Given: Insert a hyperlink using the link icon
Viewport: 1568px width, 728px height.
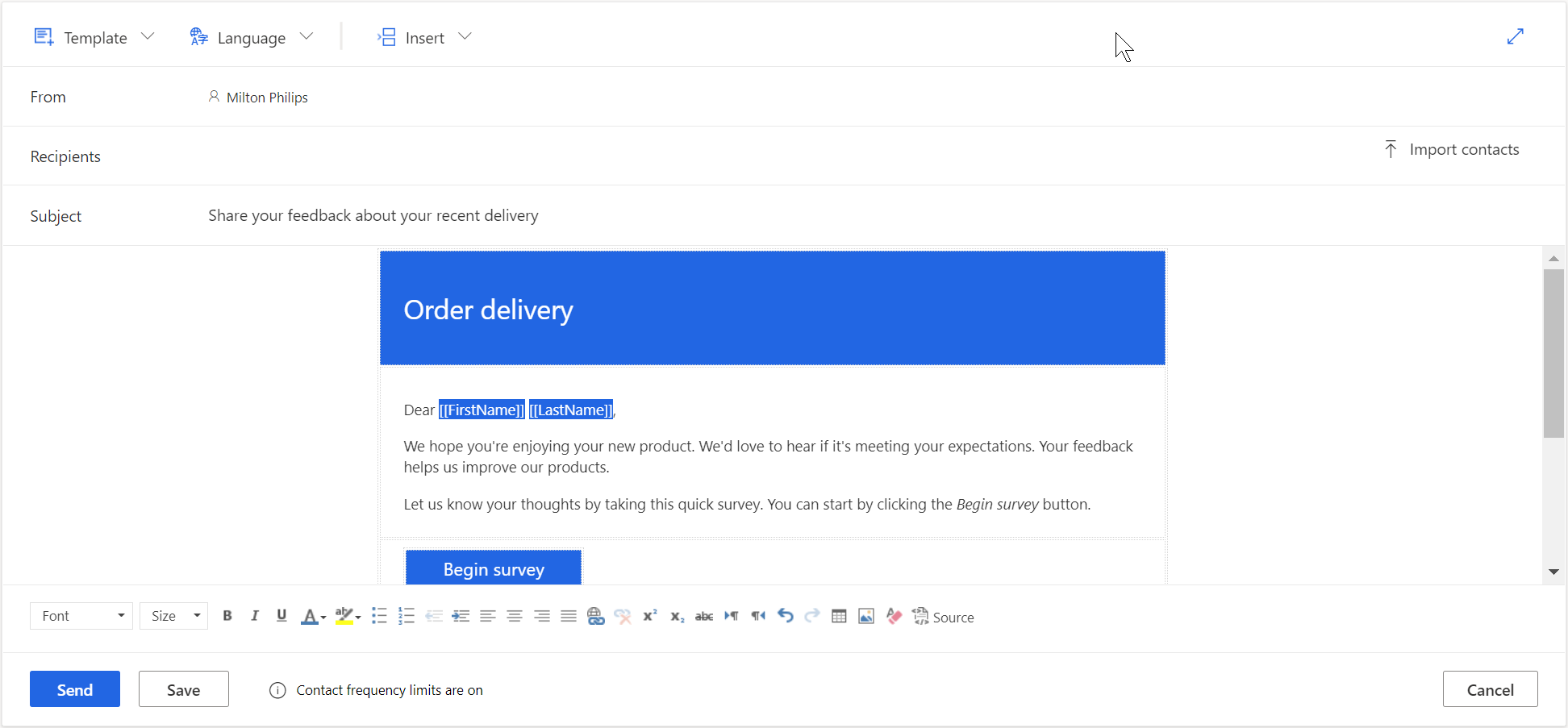Looking at the screenshot, I should (x=596, y=616).
